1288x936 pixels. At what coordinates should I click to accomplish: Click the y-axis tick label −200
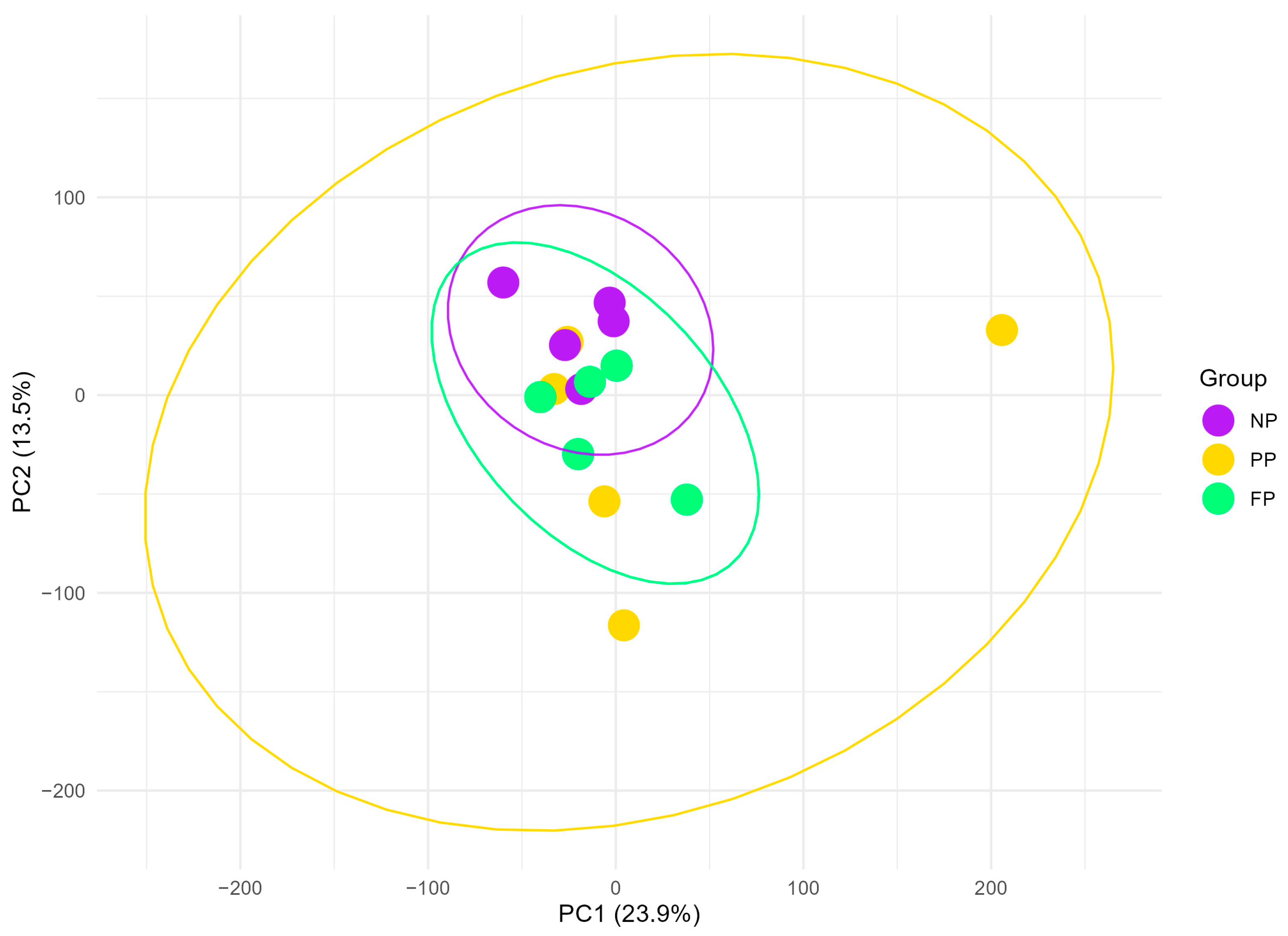coord(64,791)
